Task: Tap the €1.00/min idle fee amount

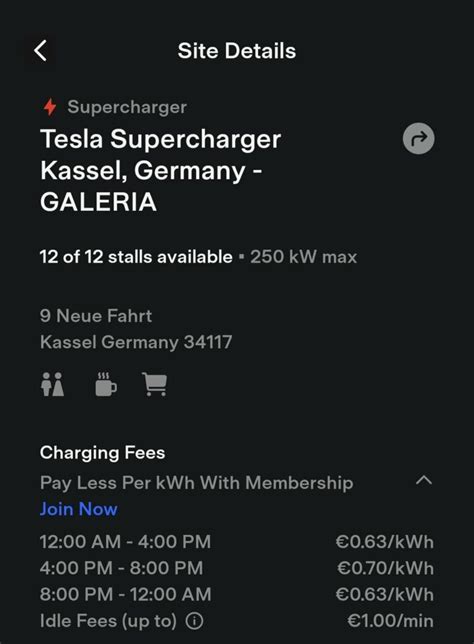Action: [x=390, y=621]
